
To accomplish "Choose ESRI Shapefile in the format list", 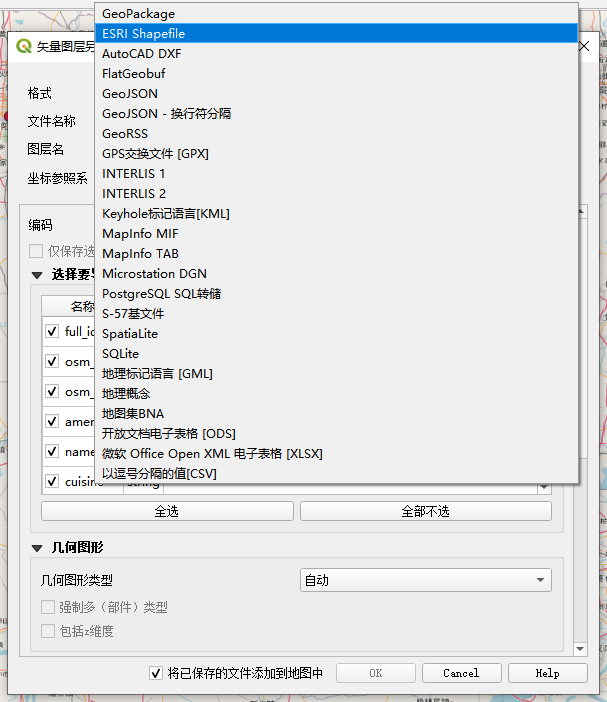I will click(336, 33).
